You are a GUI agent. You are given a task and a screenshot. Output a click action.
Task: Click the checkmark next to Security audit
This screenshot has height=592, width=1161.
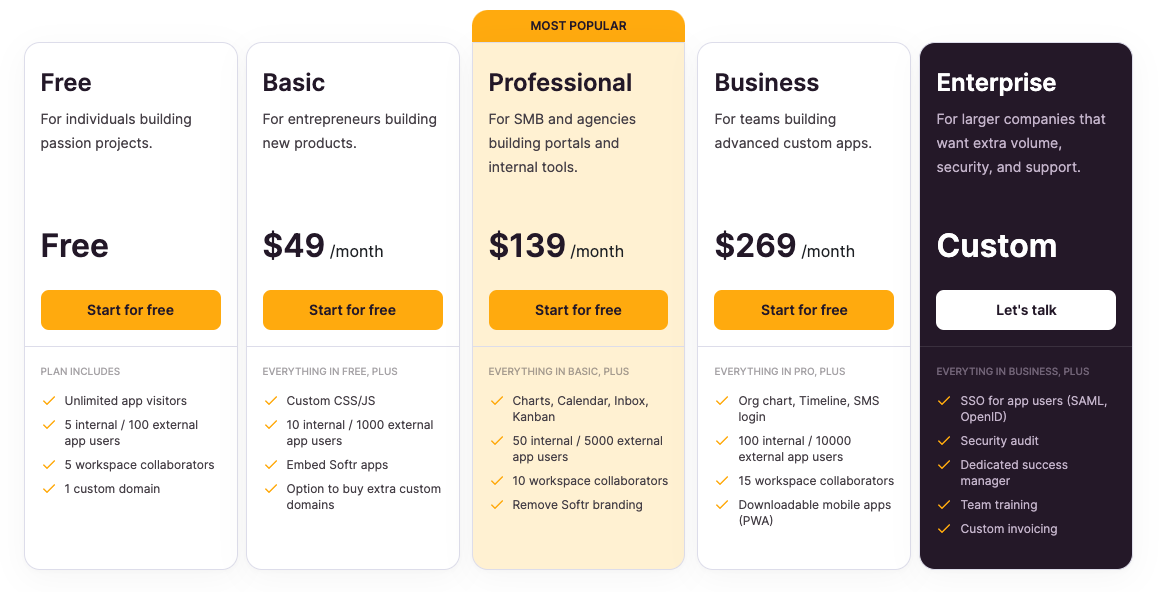[x=944, y=441]
